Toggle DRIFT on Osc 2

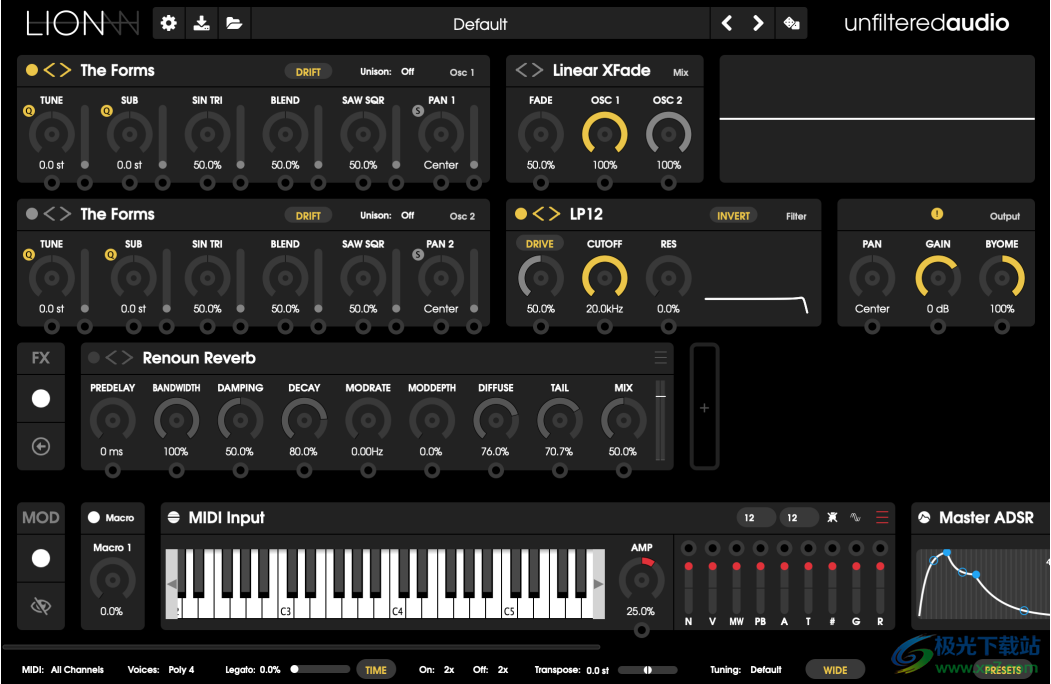click(308, 216)
